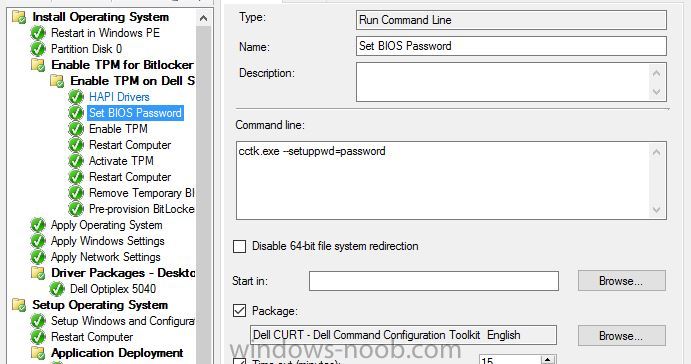
Task: Click green check icon beside HAPI Drivers
Action: click(76, 97)
